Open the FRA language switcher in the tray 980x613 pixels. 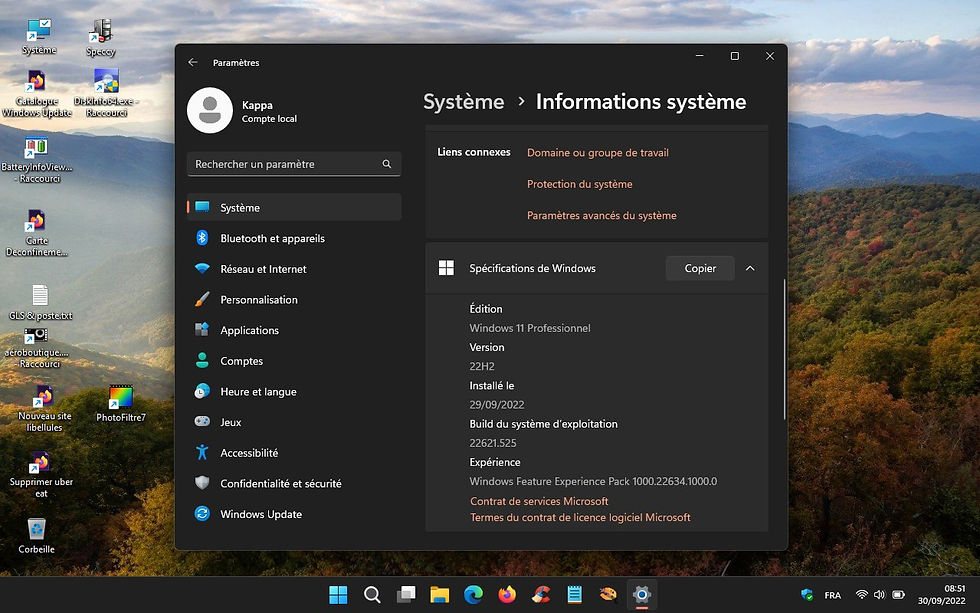click(832, 596)
